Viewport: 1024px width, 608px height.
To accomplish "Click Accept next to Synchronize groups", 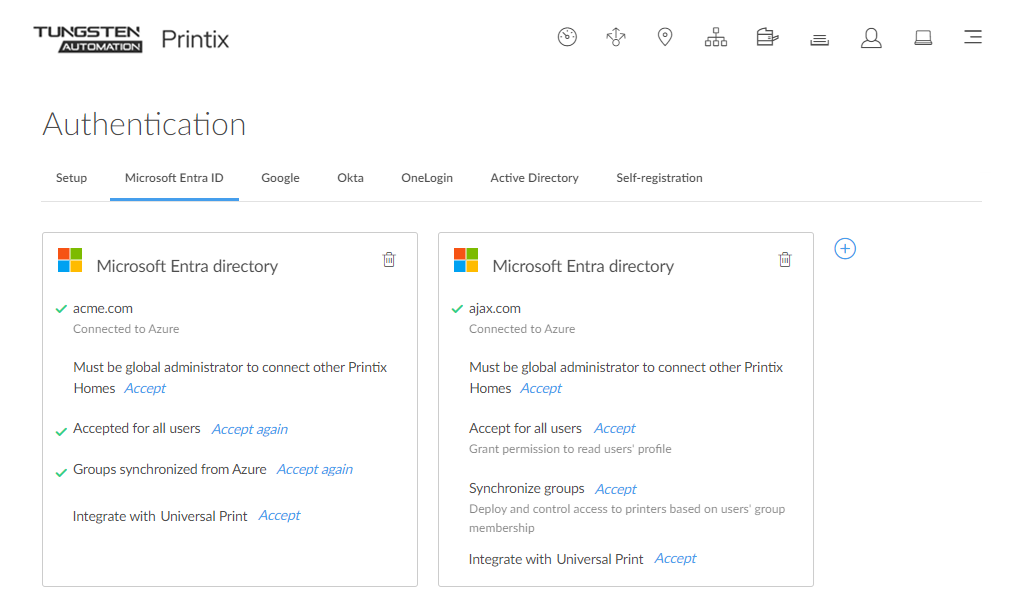I will [x=616, y=489].
